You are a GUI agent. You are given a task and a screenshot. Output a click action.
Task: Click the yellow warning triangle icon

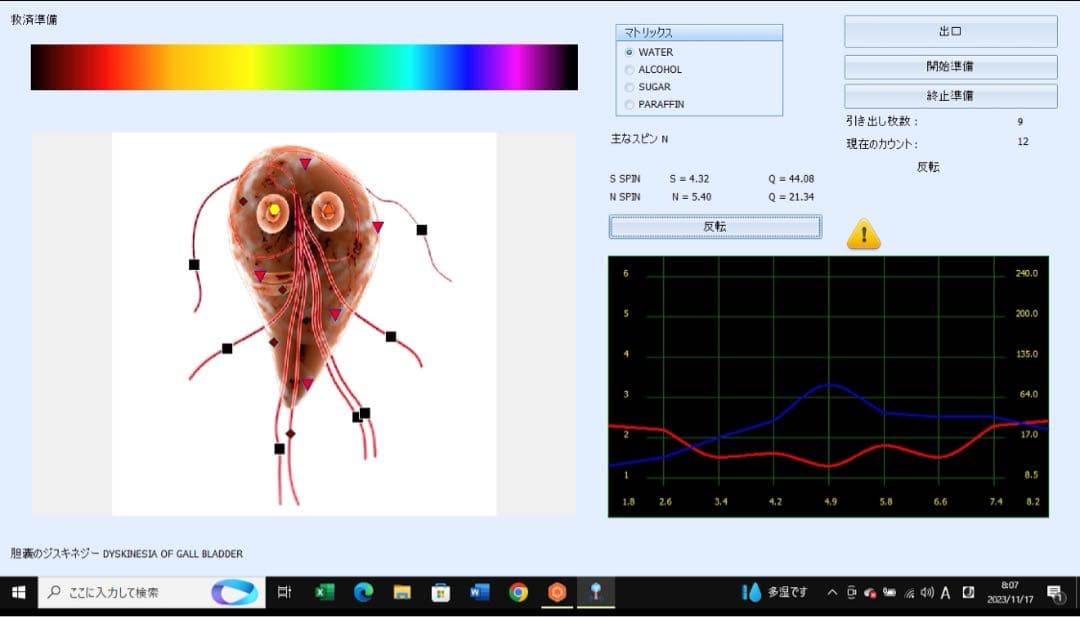point(863,234)
